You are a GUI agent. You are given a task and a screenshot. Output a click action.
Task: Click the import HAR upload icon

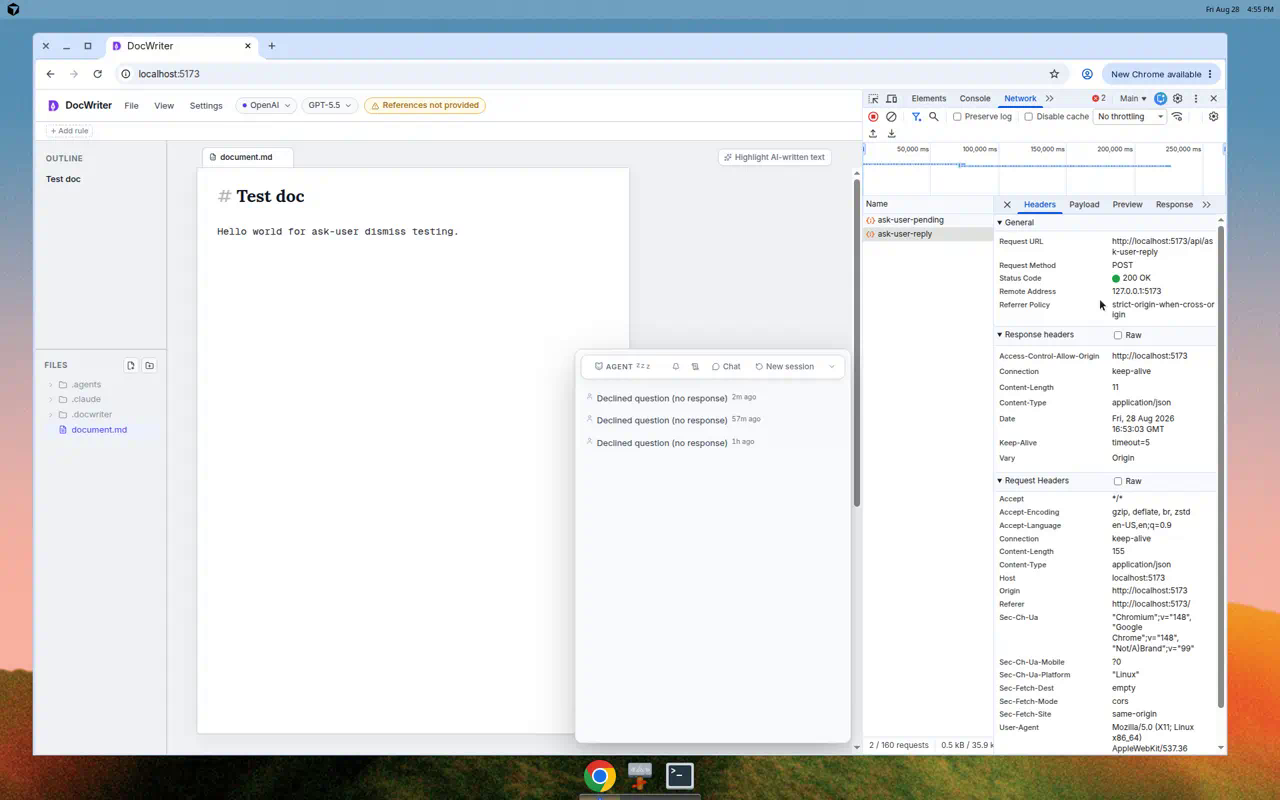pos(873,134)
